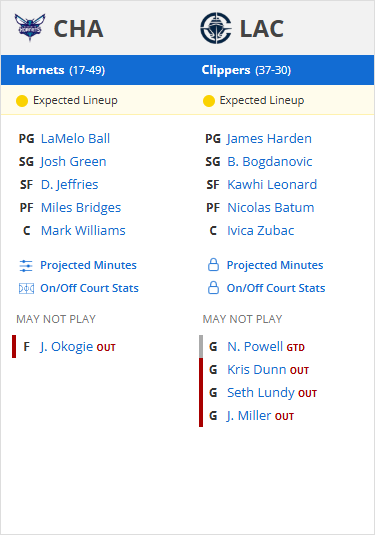Click the yellow dot by Clippers Expected Lineup

pyautogui.click(x=208, y=101)
